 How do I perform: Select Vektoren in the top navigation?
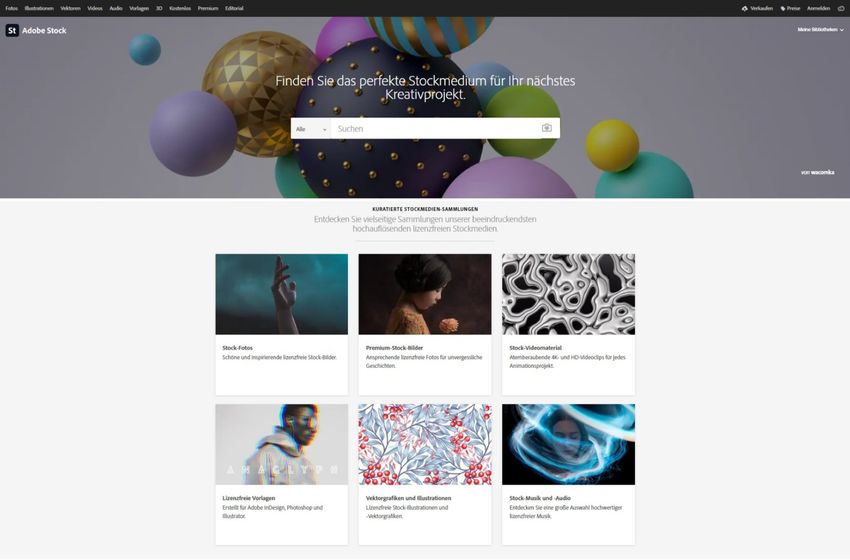tap(70, 8)
